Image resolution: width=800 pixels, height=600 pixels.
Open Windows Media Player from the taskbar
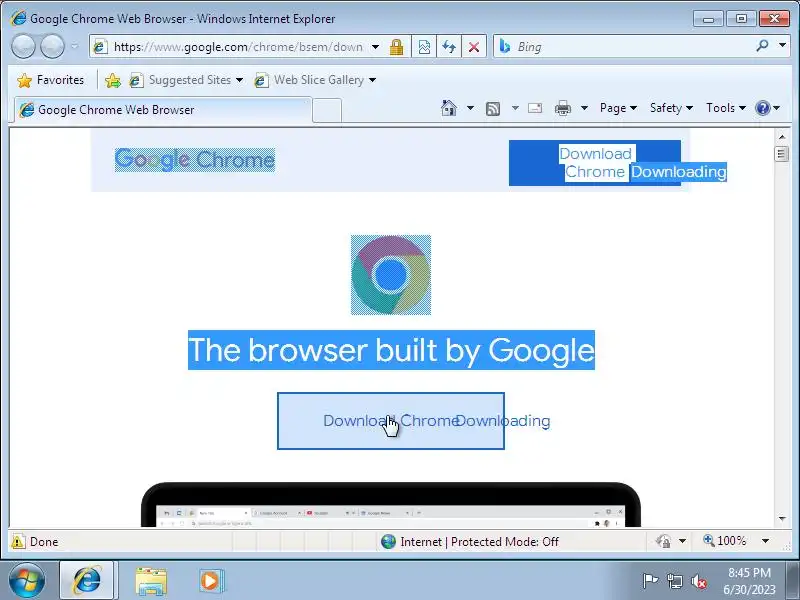[x=210, y=581]
